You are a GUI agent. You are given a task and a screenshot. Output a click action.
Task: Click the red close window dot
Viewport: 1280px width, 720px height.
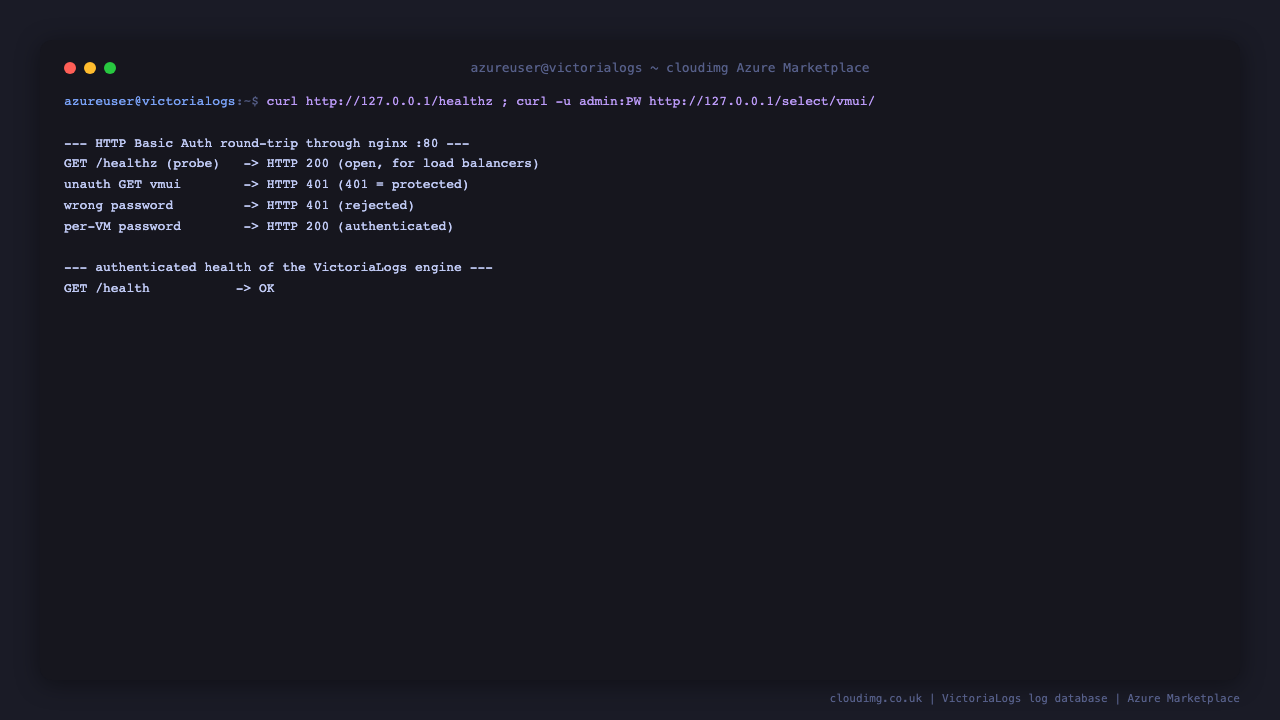pos(70,68)
